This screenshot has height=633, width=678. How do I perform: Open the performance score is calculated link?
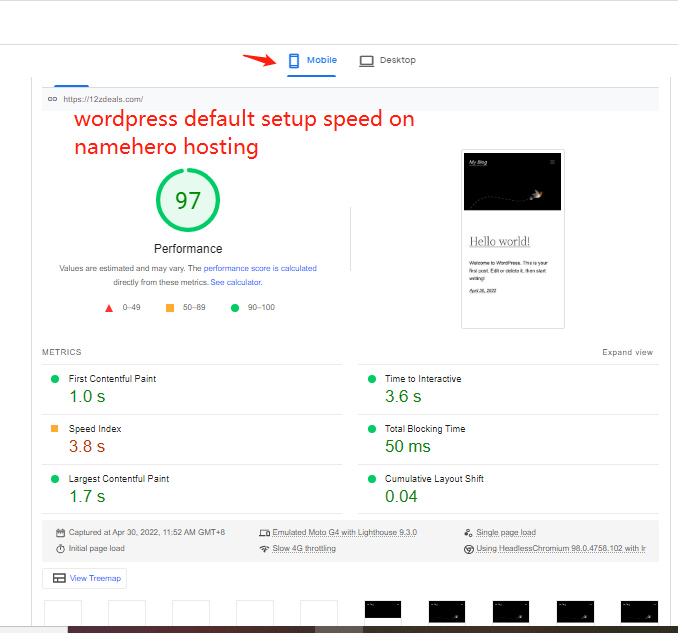[260, 268]
